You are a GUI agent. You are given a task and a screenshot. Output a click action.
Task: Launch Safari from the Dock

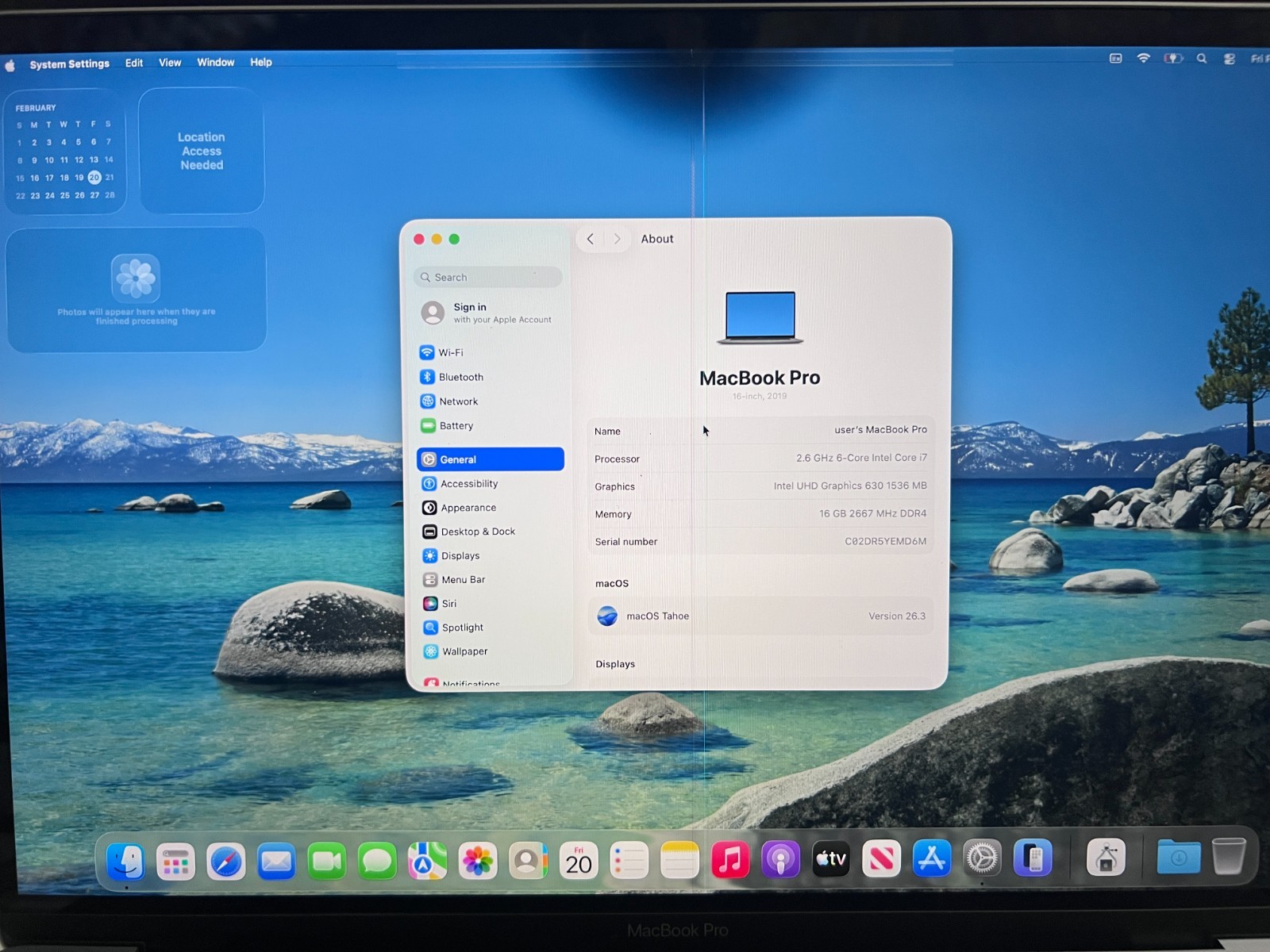(226, 862)
